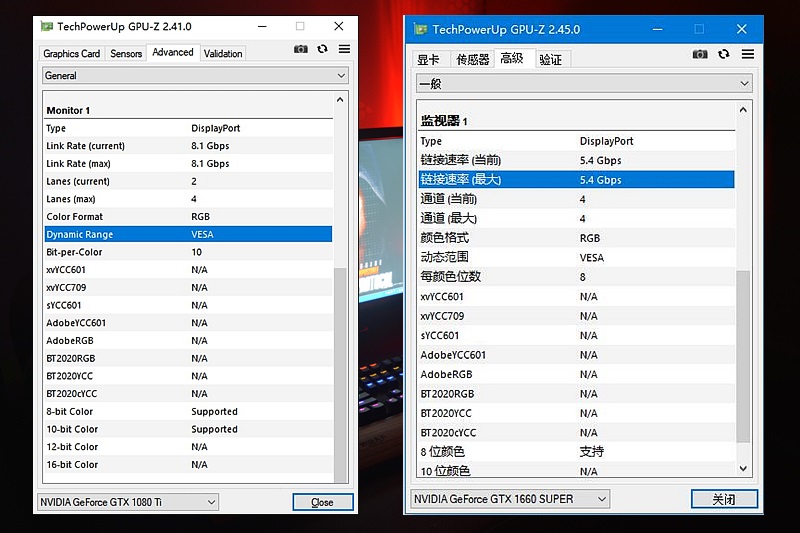The height and width of the screenshot is (533, 800).
Task: Expand the 一般 category dropdown
Action: pyautogui.click(x=583, y=84)
